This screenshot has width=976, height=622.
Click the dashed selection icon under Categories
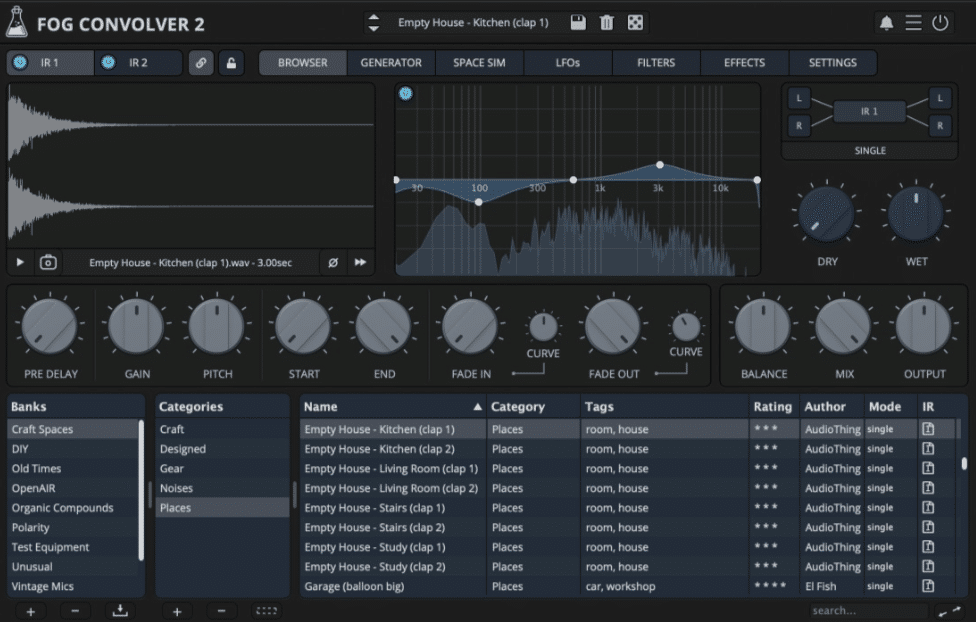266,611
